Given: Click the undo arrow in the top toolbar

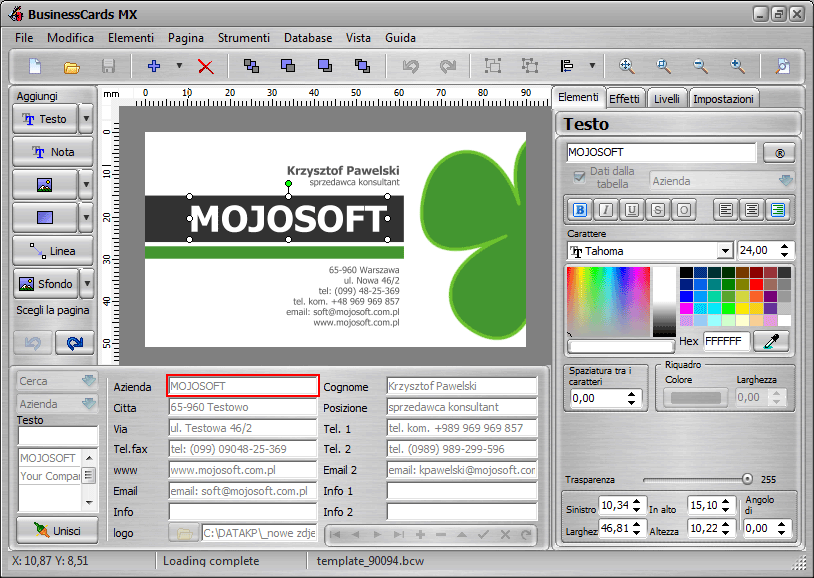Looking at the screenshot, I should pos(411,66).
